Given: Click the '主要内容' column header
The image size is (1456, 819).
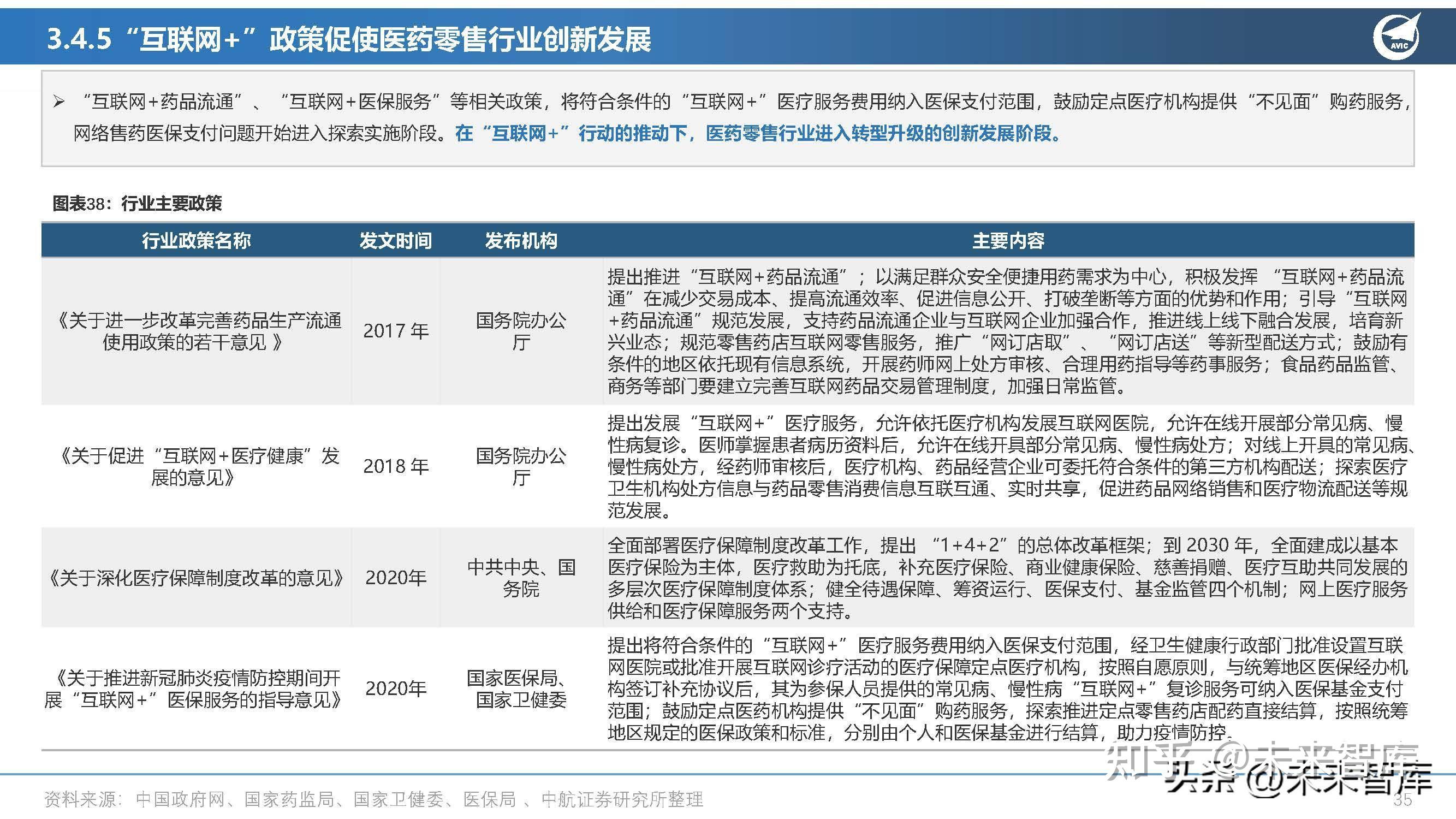Looking at the screenshot, I should (x=1008, y=241).
